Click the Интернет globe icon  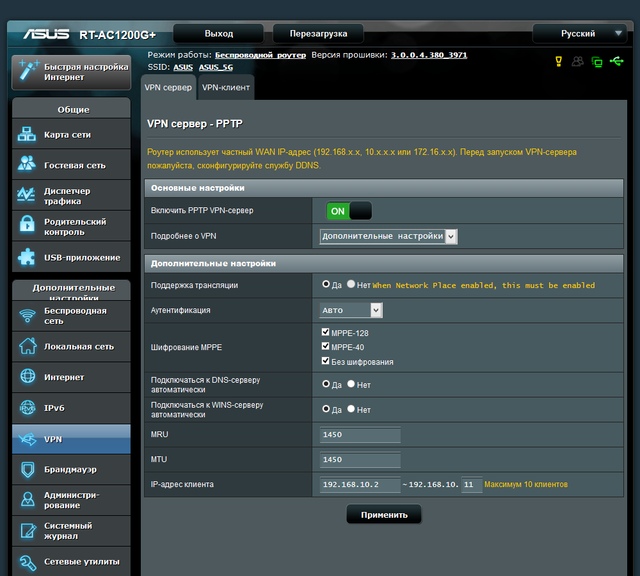point(27,377)
